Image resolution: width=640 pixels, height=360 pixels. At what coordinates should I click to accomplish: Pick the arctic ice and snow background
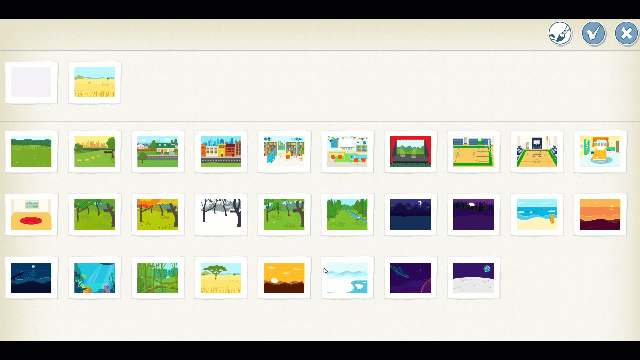click(347, 278)
